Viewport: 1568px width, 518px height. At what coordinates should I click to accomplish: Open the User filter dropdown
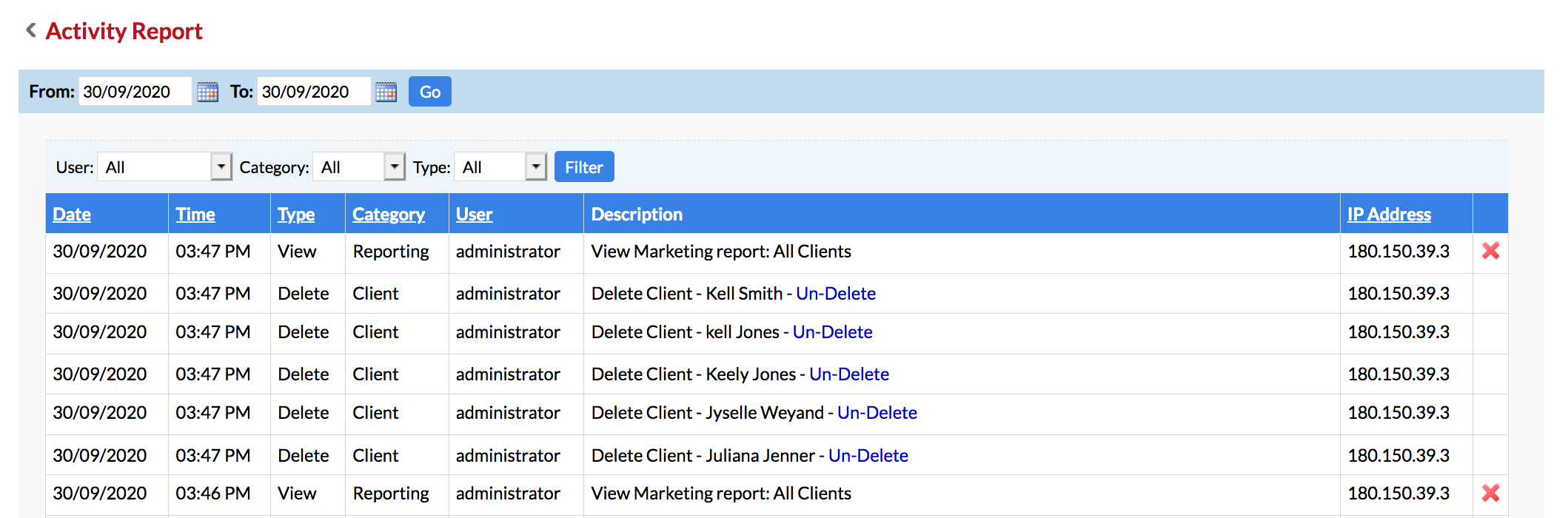click(x=164, y=167)
